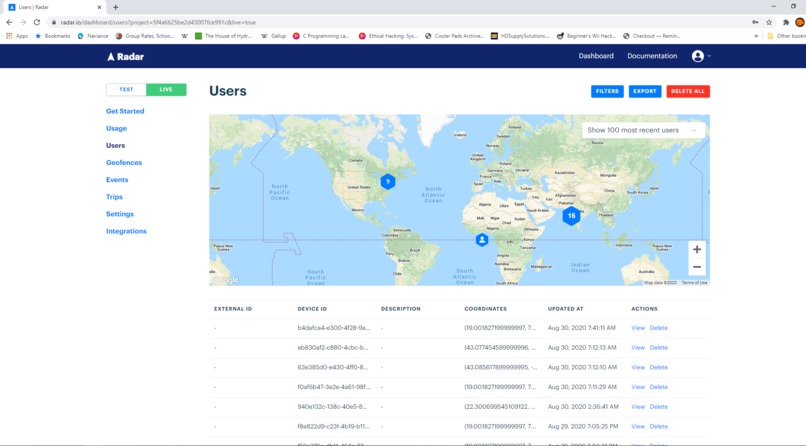Click the UPDATED AT column header

tap(565, 309)
